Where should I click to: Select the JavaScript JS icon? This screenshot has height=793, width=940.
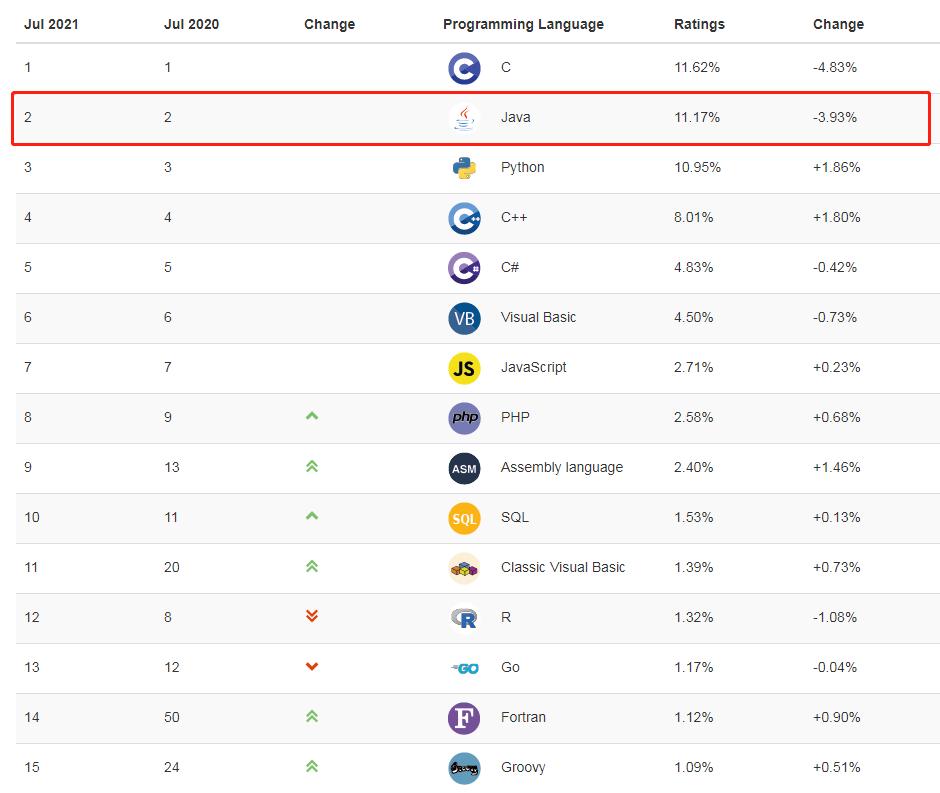click(464, 368)
